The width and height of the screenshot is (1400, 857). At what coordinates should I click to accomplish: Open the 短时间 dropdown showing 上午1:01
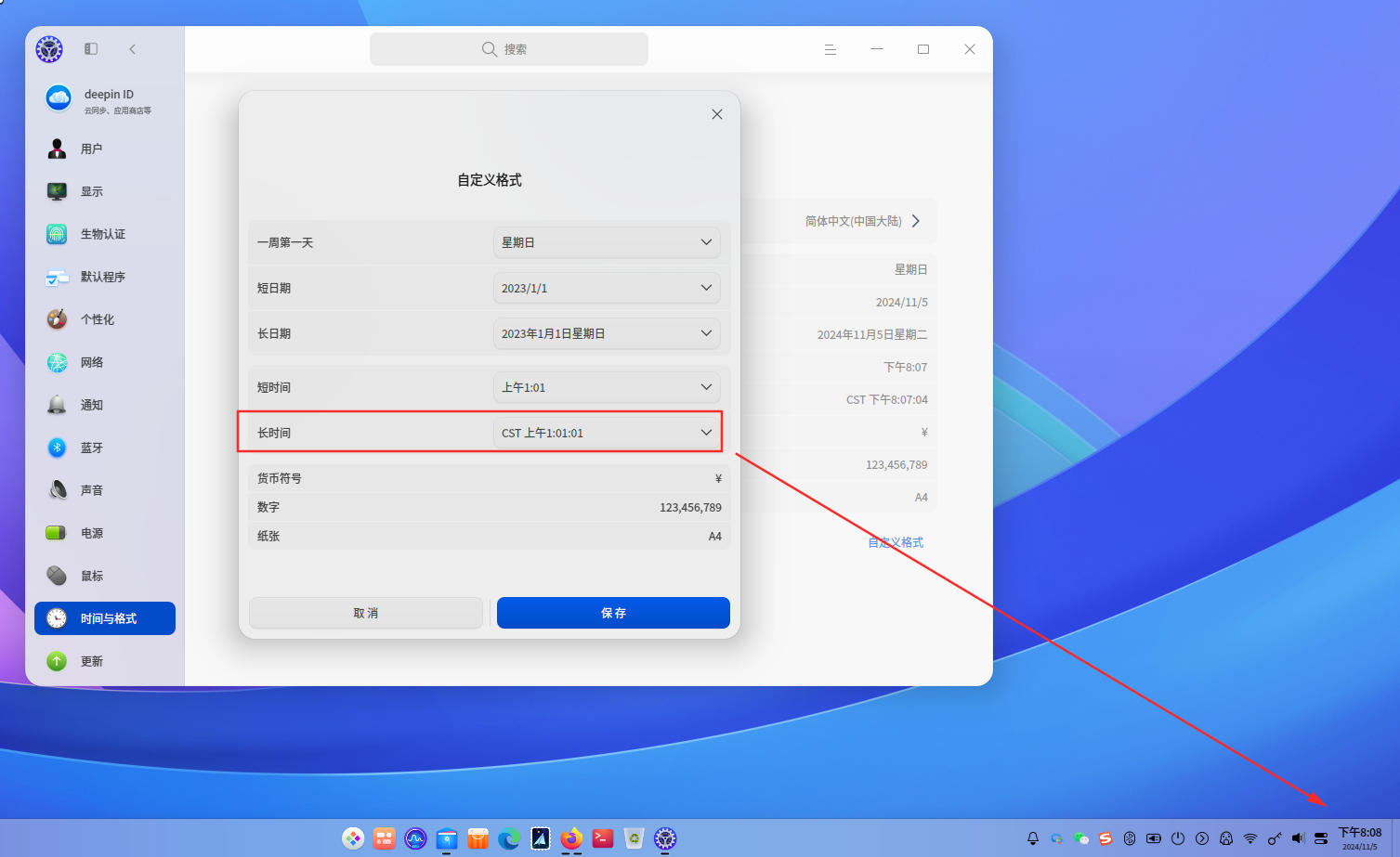(607, 387)
